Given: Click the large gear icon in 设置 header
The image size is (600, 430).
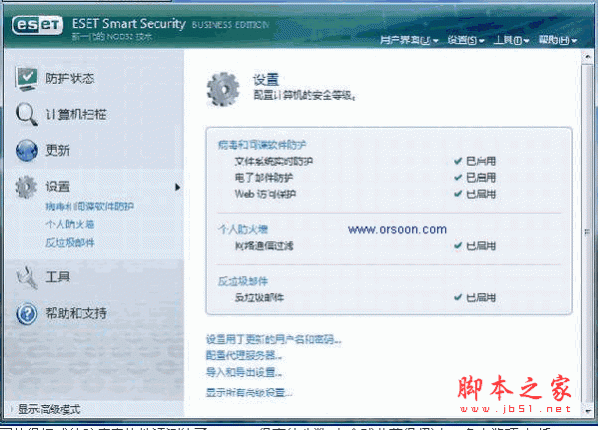Looking at the screenshot, I should (x=223, y=89).
